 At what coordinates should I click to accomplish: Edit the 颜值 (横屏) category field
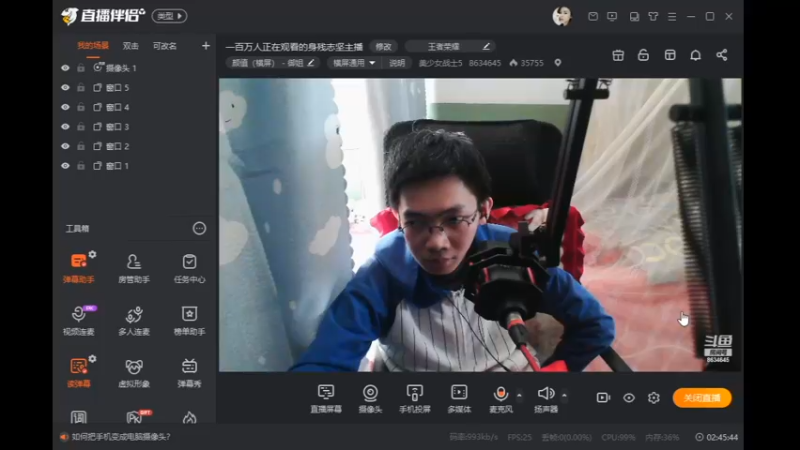273,63
